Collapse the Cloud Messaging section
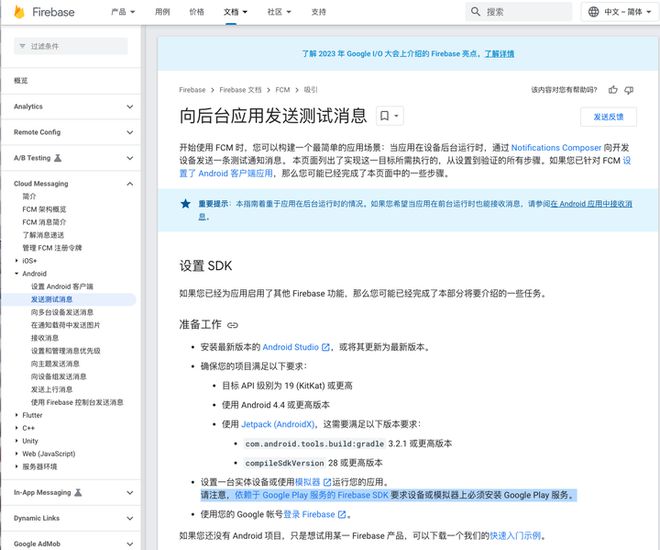 point(130,183)
